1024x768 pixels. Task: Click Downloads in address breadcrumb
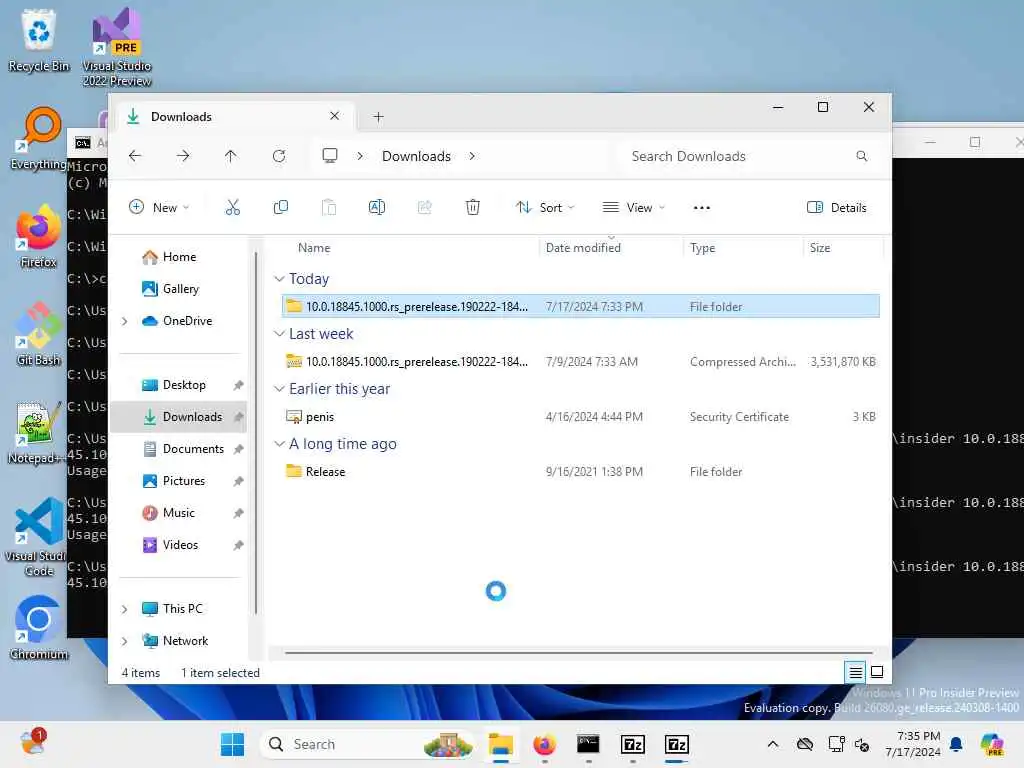[x=416, y=156]
